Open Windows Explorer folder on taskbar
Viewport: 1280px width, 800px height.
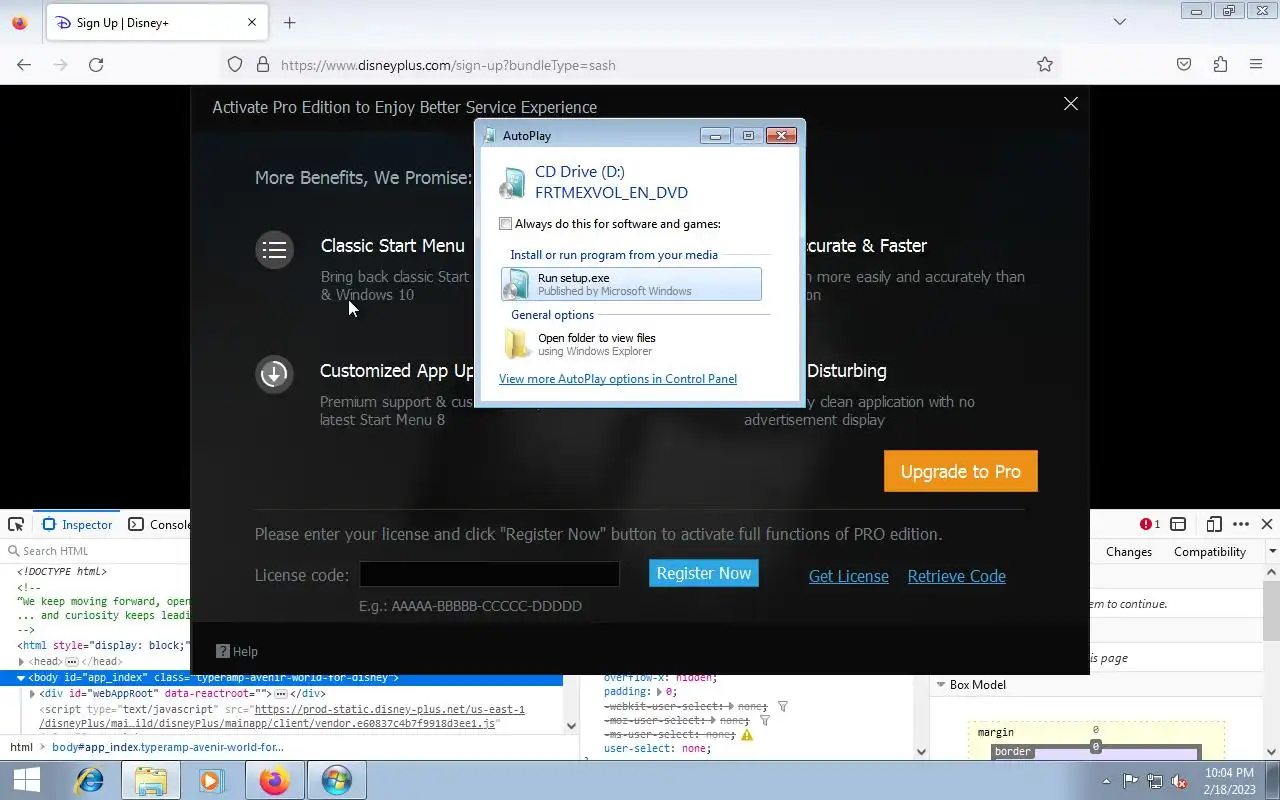(x=151, y=780)
